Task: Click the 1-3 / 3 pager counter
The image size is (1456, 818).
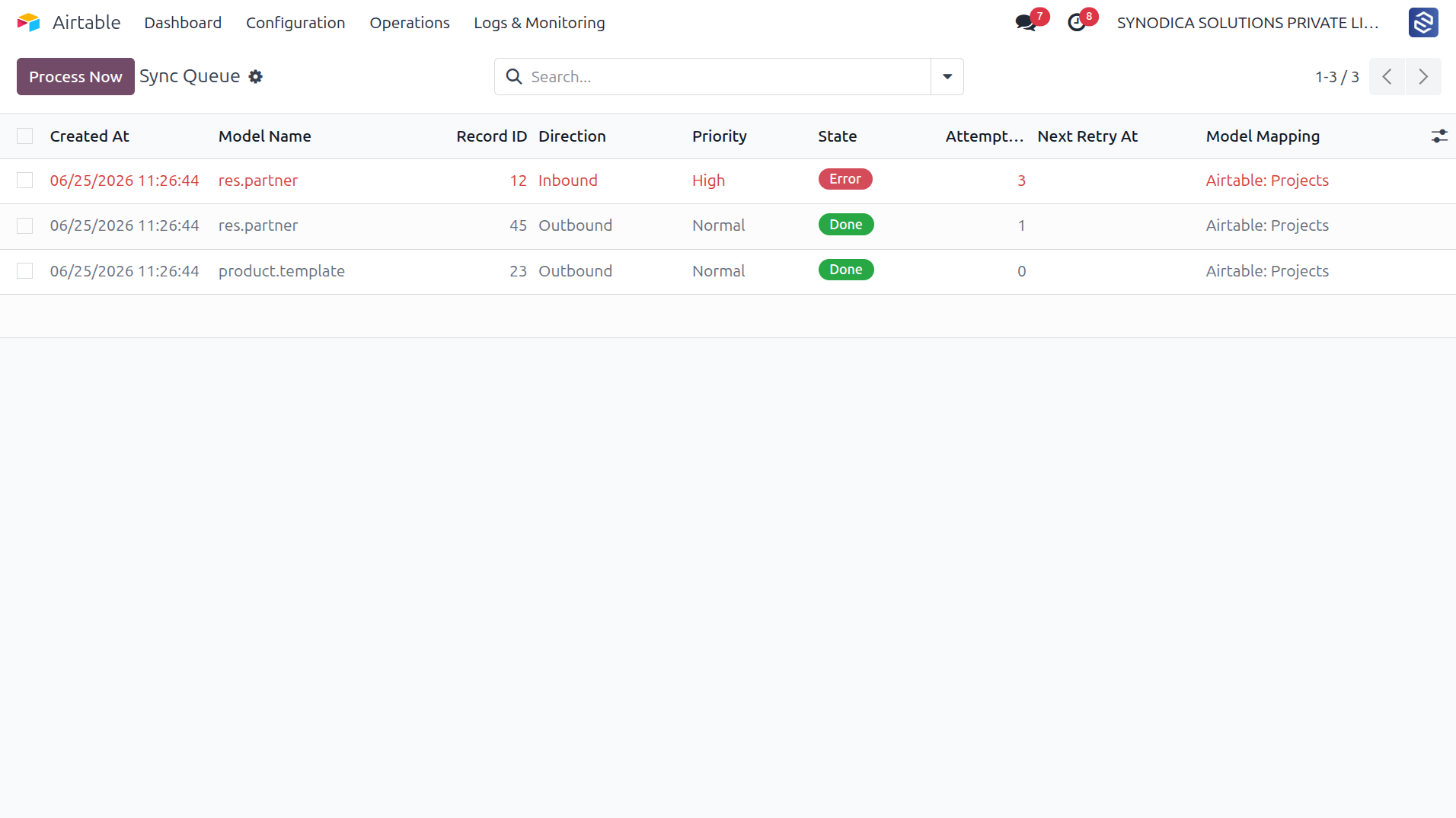Action: pyautogui.click(x=1336, y=76)
